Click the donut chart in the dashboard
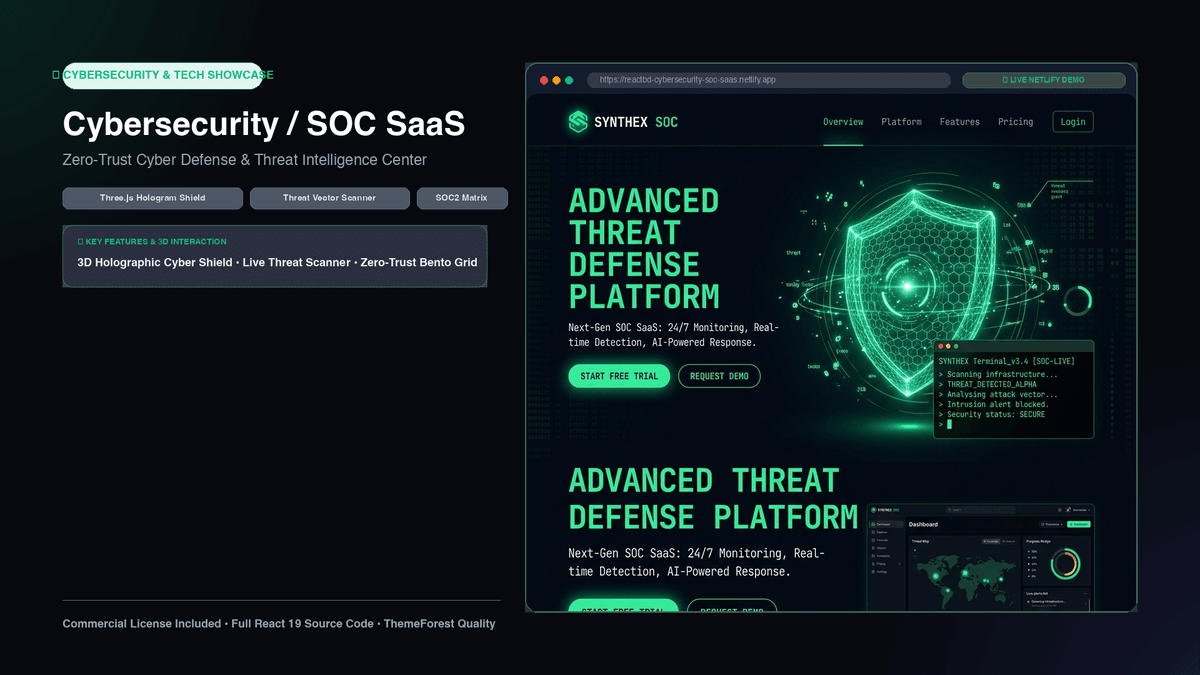The width and height of the screenshot is (1200, 675). click(x=1066, y=564)
